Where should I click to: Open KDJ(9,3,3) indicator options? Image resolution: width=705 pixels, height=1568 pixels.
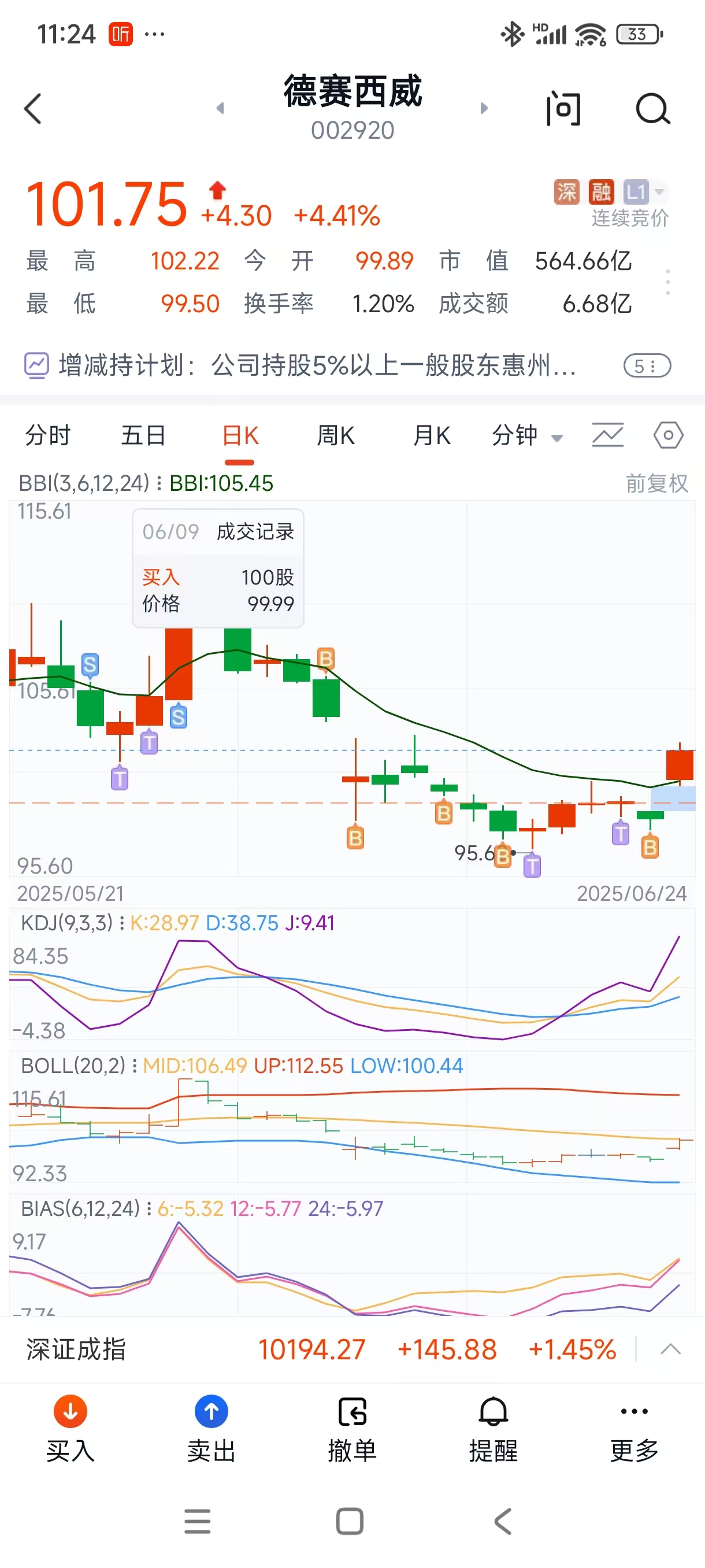tap(72, 923)
